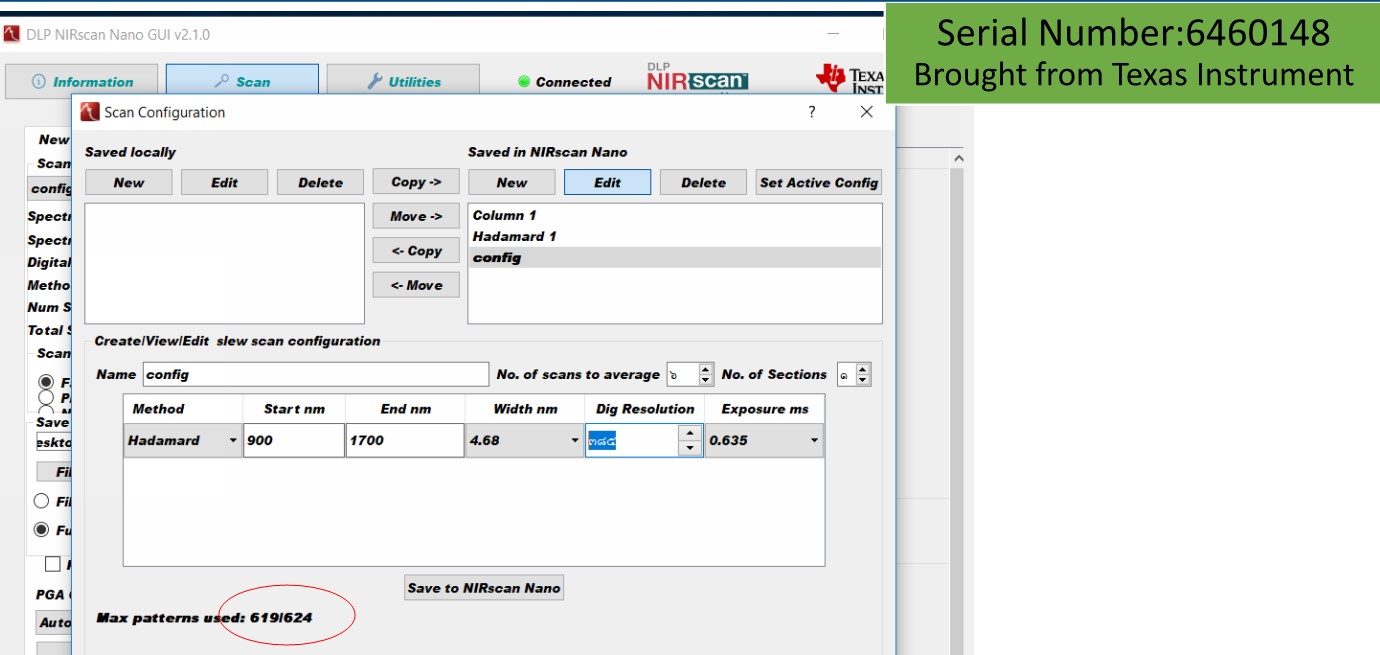Open the Information tab
The image size is (1380, 655).
click(82, 82)
